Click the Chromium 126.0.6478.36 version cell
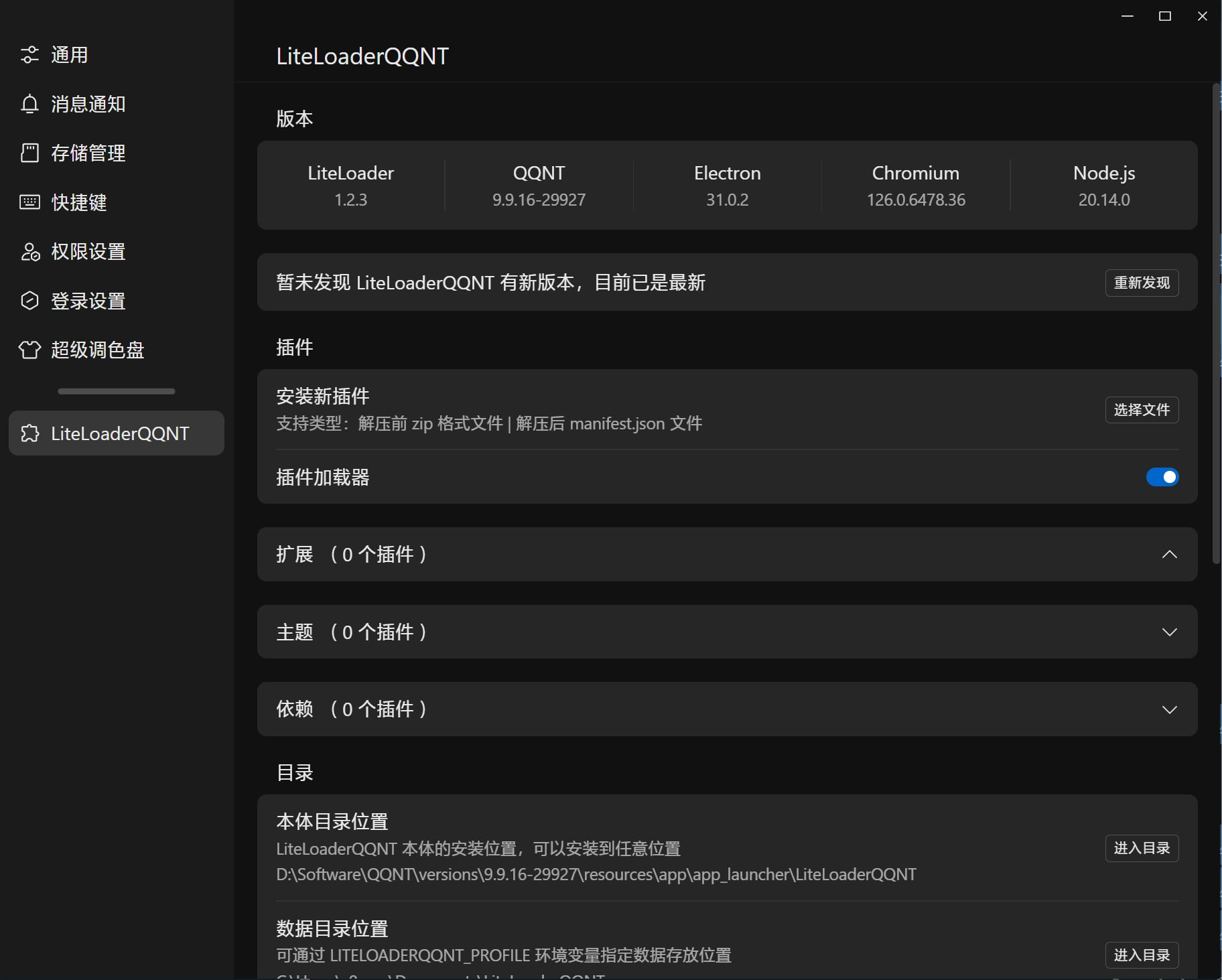 pos(916,186)
